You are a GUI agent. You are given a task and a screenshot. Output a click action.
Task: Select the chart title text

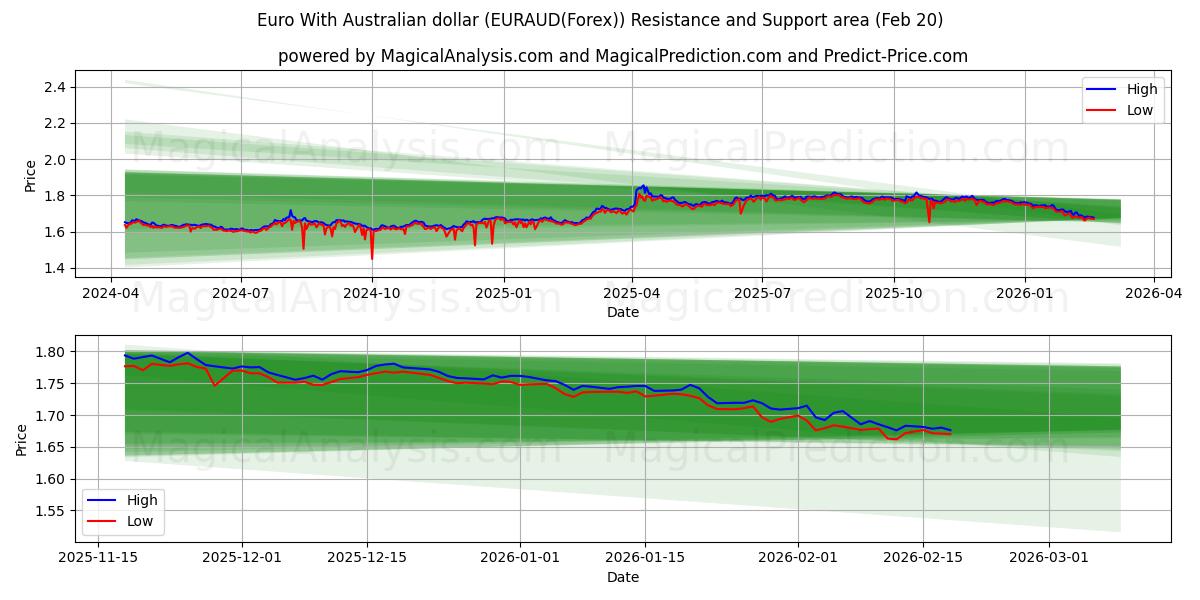pos(600,19)
